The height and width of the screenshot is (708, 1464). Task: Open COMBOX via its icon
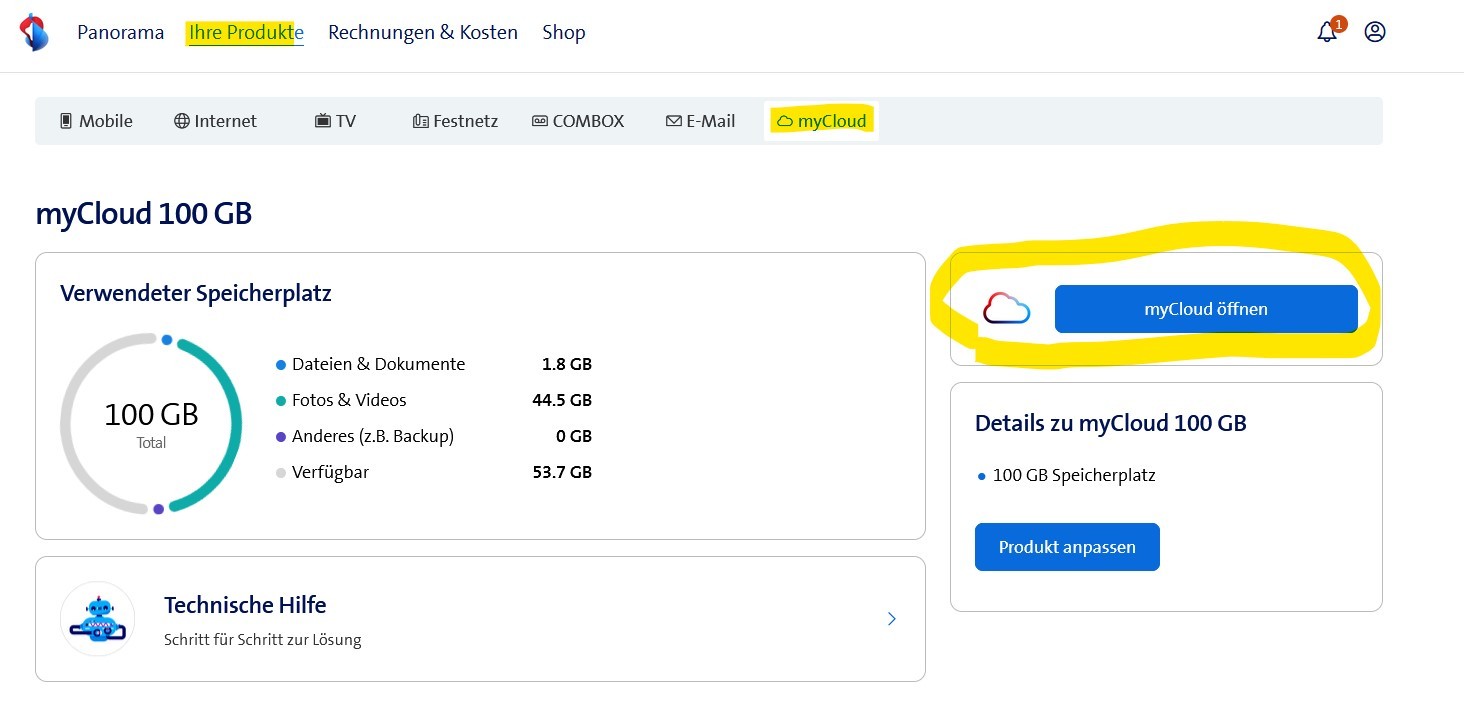pyautogui.click(x=538, y=120)
